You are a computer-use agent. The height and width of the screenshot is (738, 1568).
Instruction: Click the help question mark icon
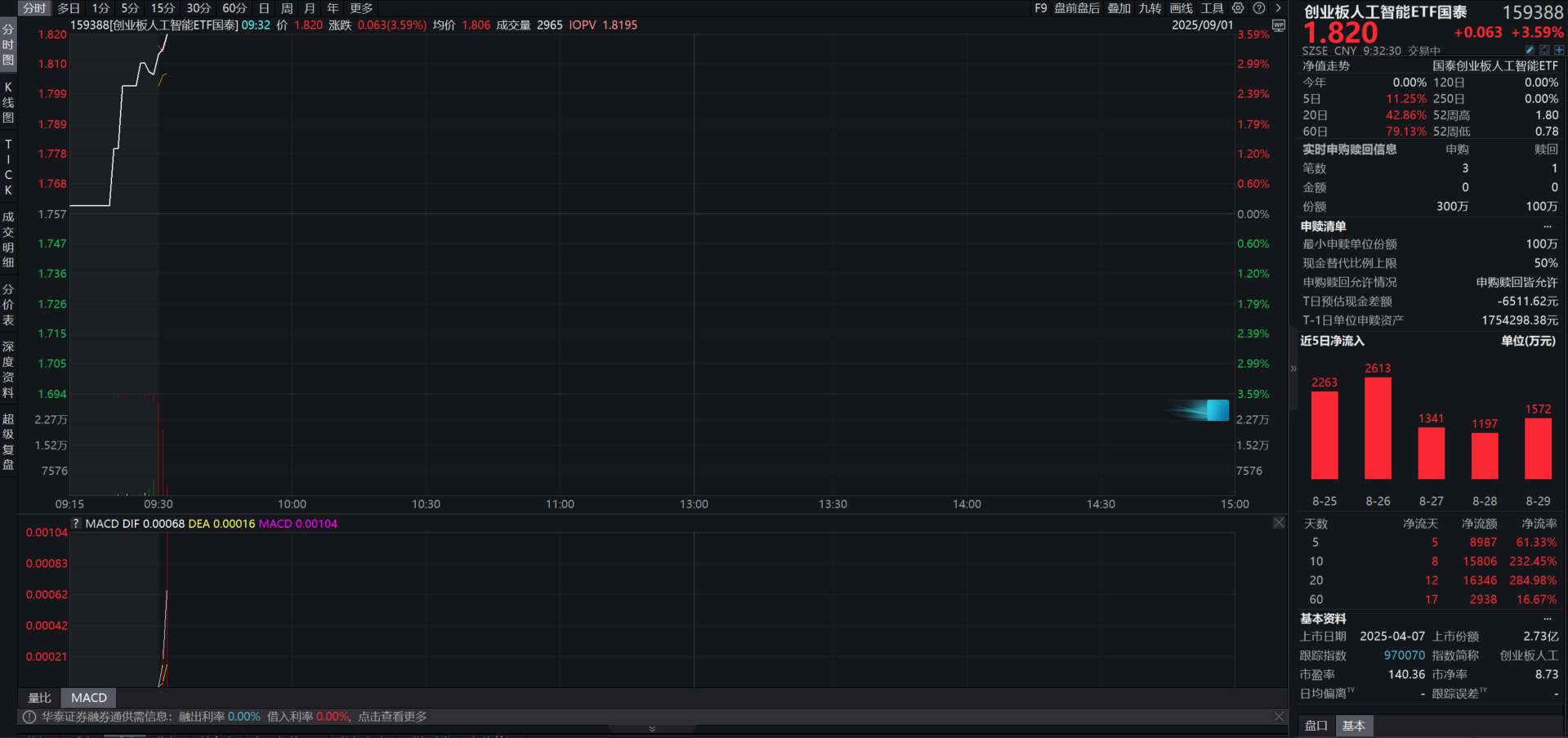[1259, 8]
